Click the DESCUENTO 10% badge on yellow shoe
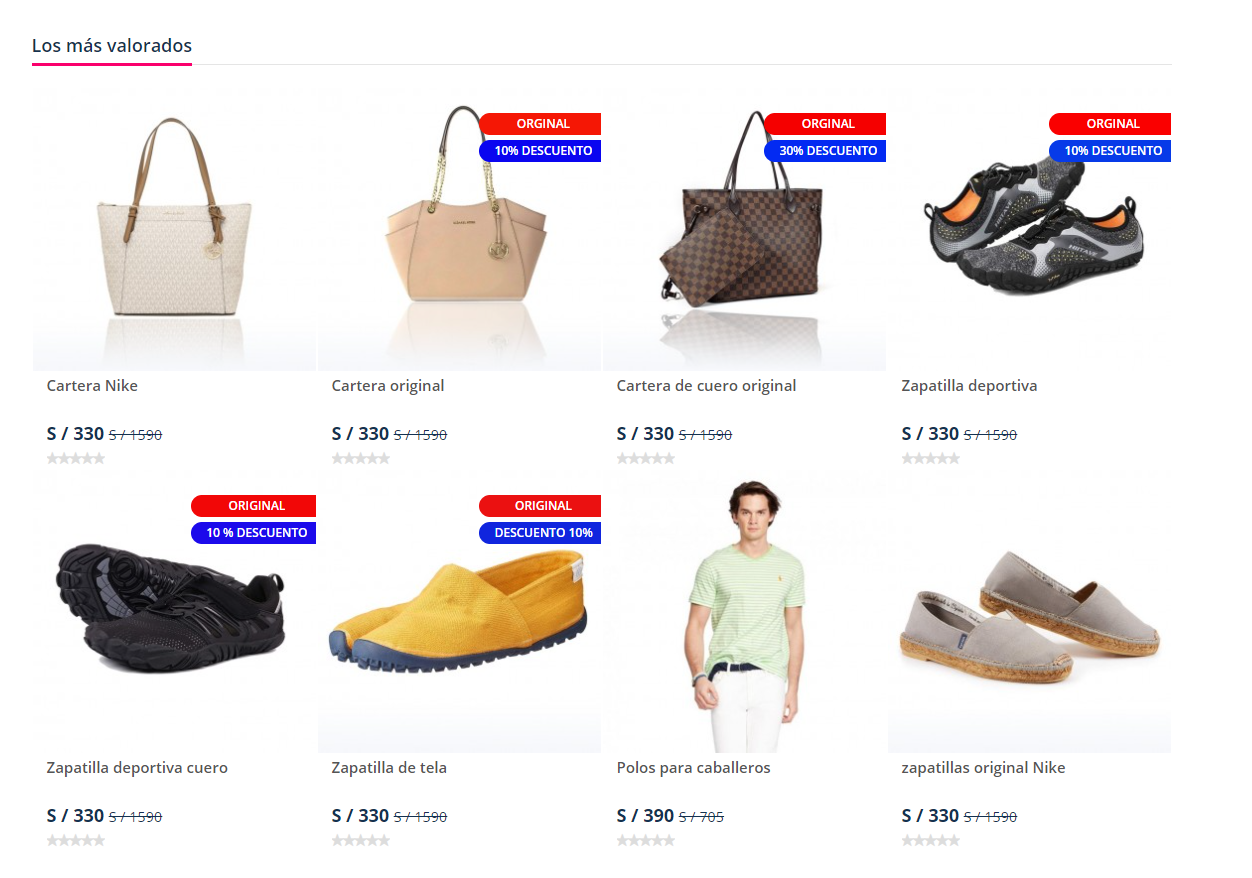 point(540,533)
